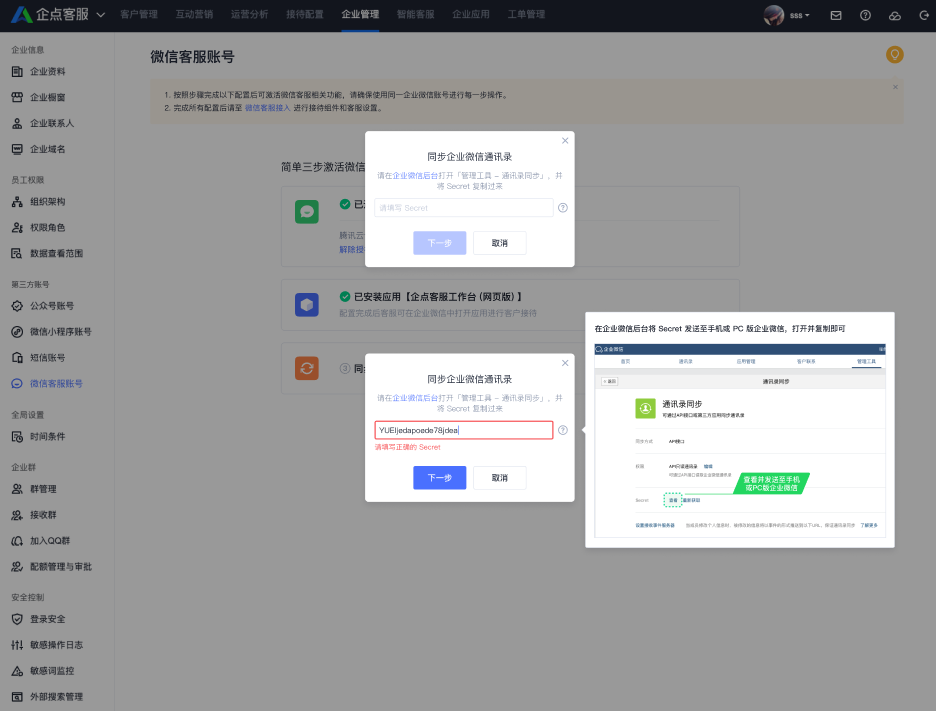Expand the 企点客服 product dropdown
Image resolution: width=936 pixels, height=711 pixels.
click(101, 15)
